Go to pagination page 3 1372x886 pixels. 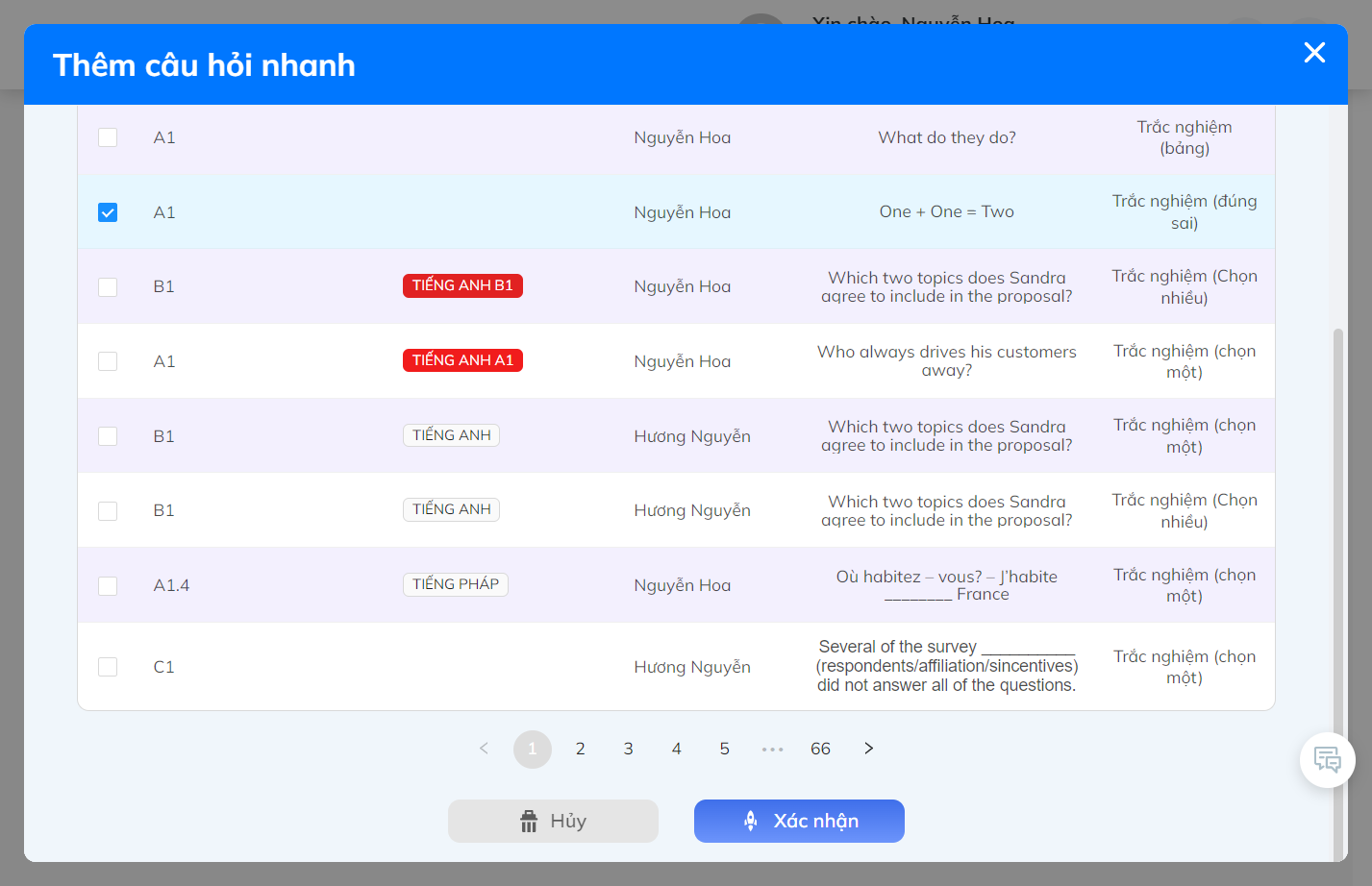[629, 749]
